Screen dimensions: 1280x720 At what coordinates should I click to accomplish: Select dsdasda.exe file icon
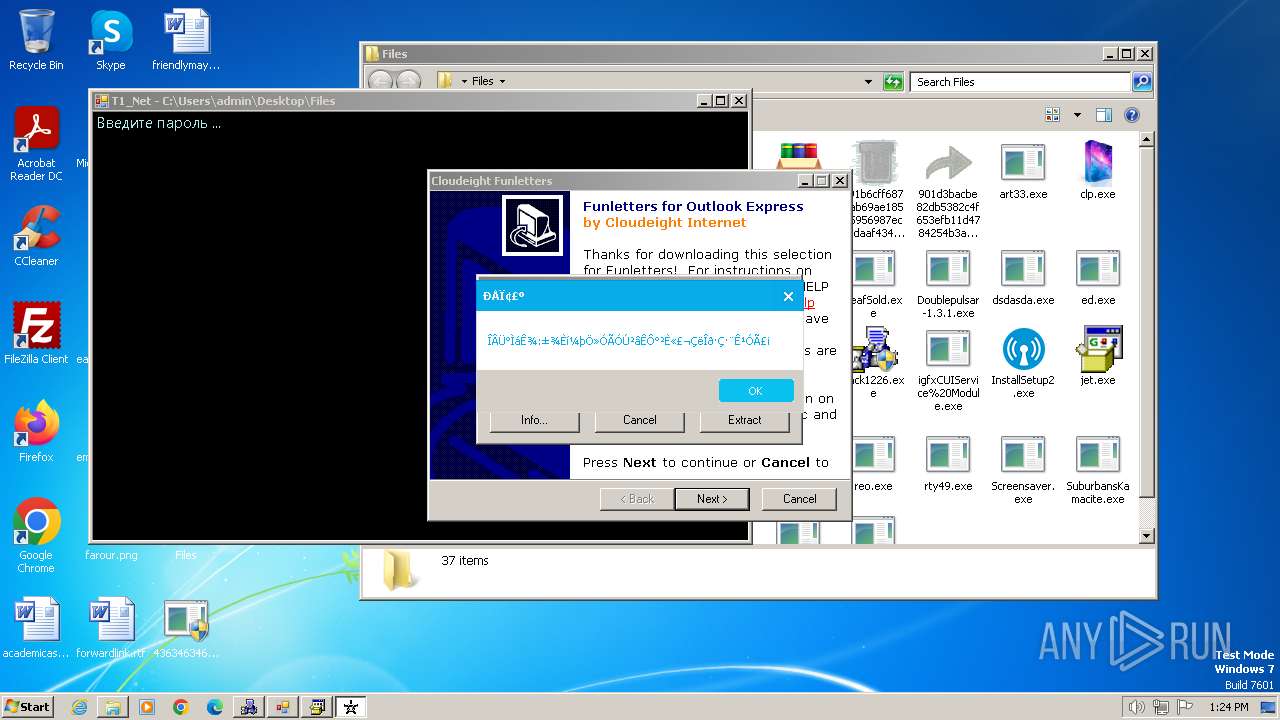pyautogui.click(x=1023, y=277)
